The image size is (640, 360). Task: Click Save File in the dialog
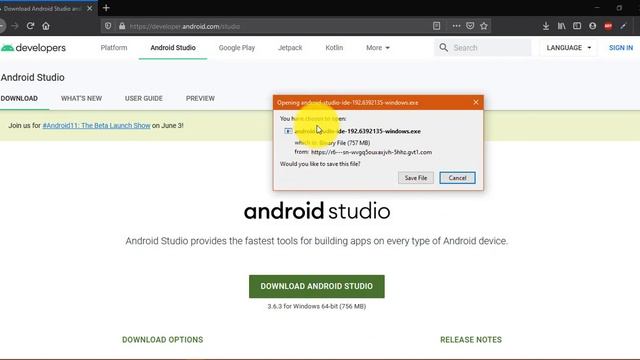click(x=416, y=178)
